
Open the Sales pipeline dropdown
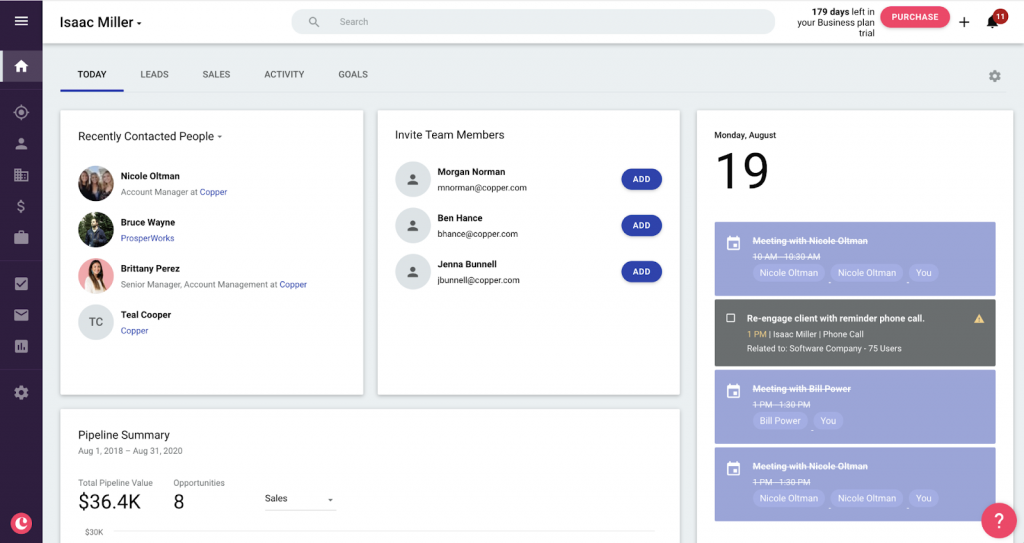point(299,499)
